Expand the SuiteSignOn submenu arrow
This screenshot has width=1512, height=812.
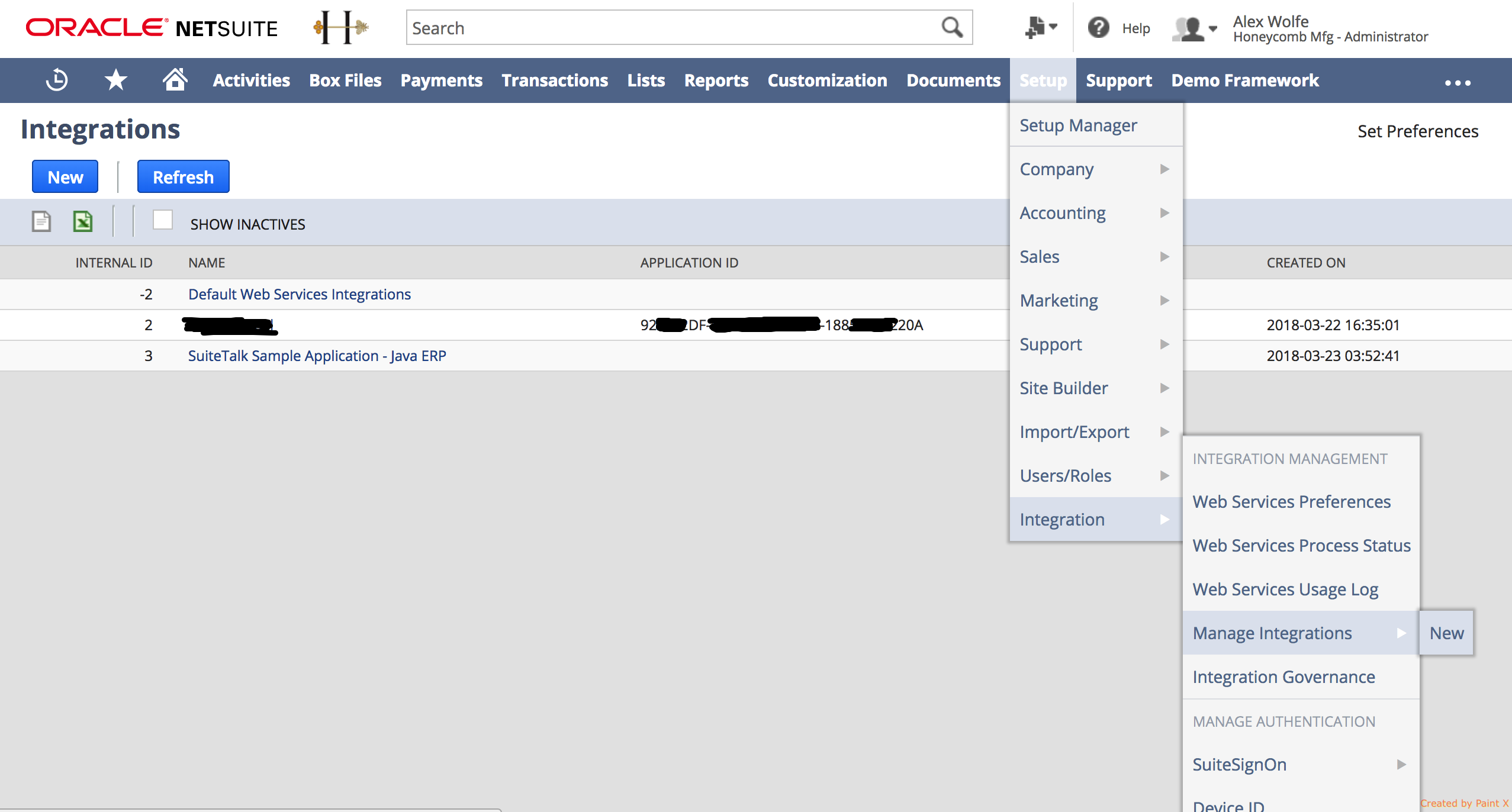[x=1401, y=765]
